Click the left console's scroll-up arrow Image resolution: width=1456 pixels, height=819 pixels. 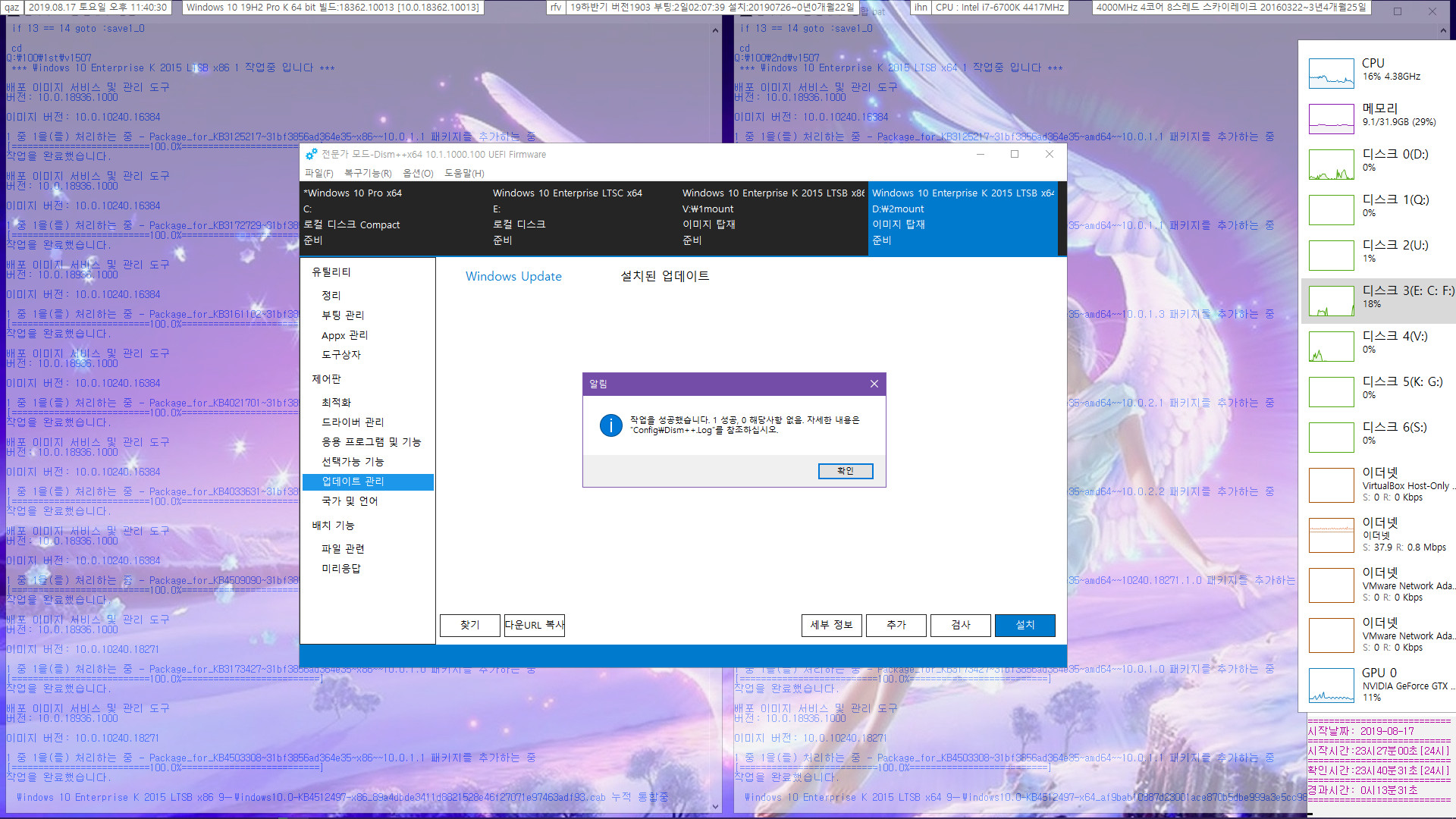715,30
